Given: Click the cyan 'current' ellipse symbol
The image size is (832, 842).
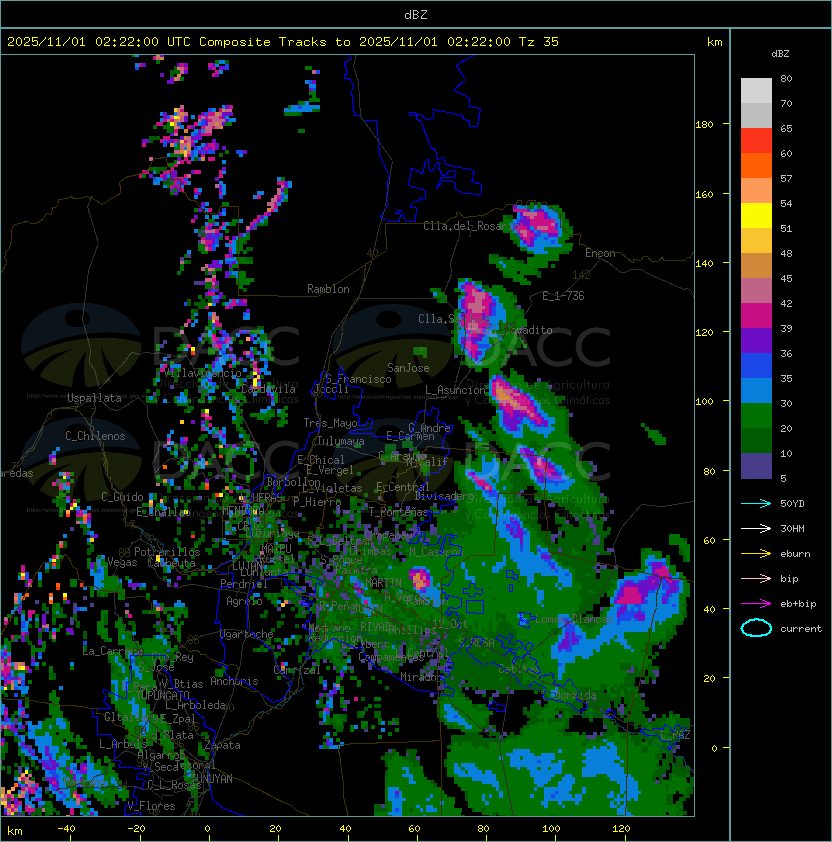Looking at the screenshot, I should pos(756,628).
